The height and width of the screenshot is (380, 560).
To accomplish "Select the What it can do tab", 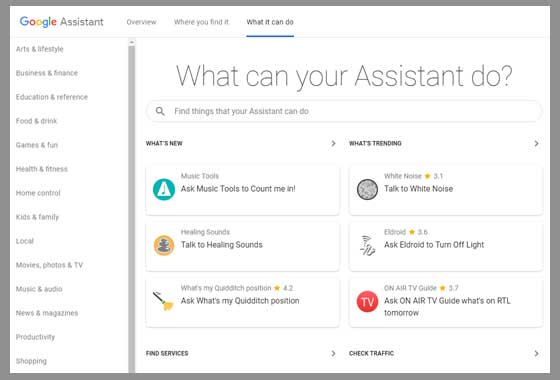I will (270, 22).
